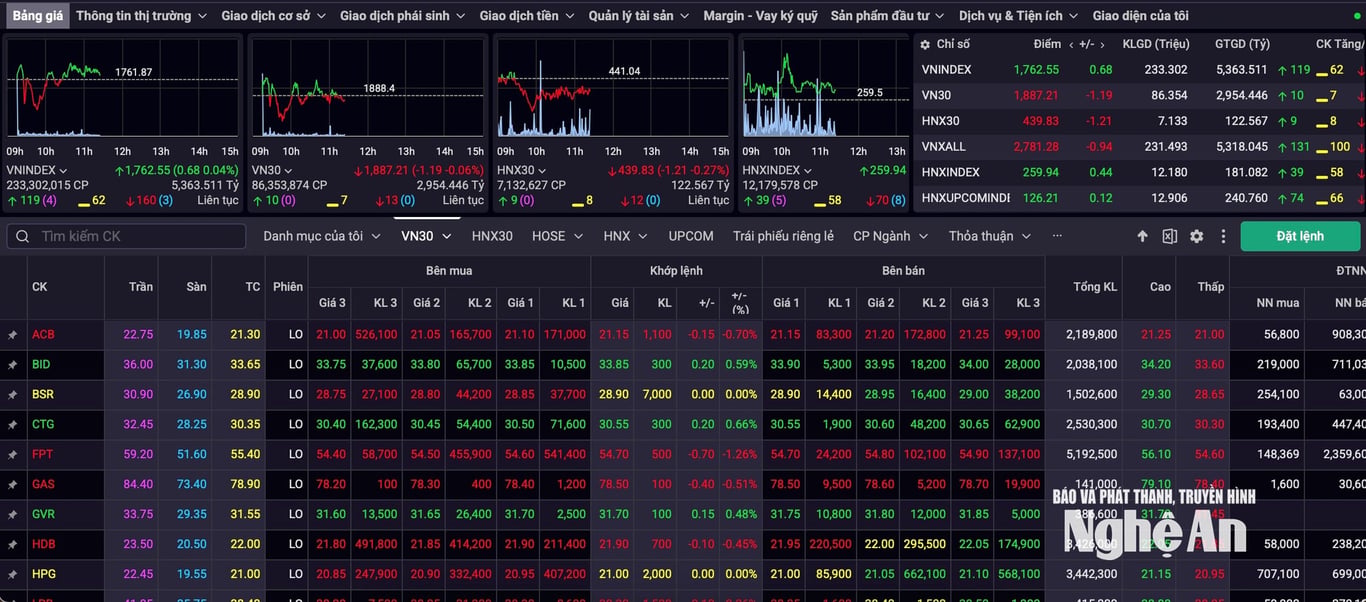
Task: Switch to the HNX30 tab
Action: pos(492,236)
